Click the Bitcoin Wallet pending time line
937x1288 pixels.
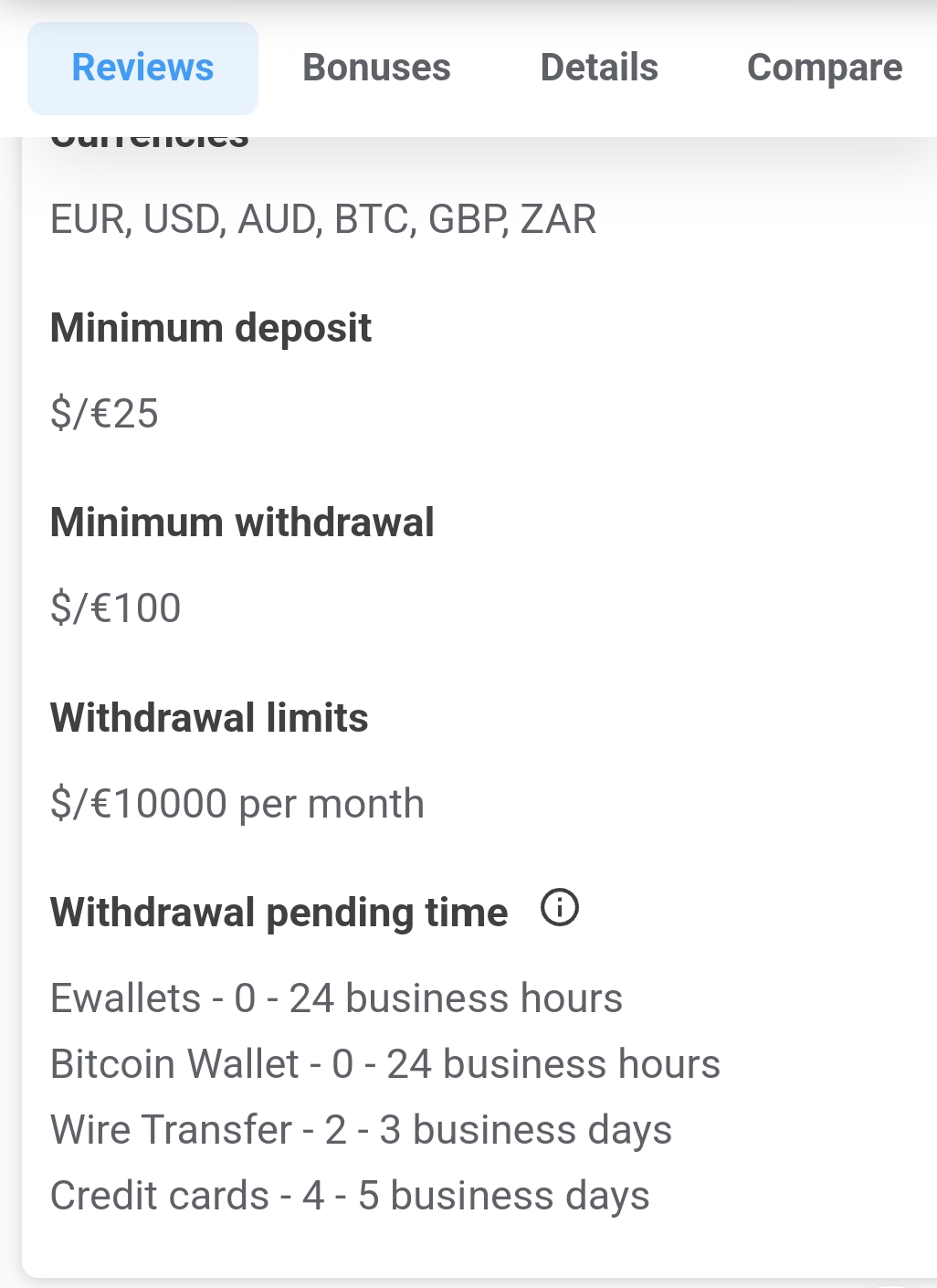coord(385,1064)
